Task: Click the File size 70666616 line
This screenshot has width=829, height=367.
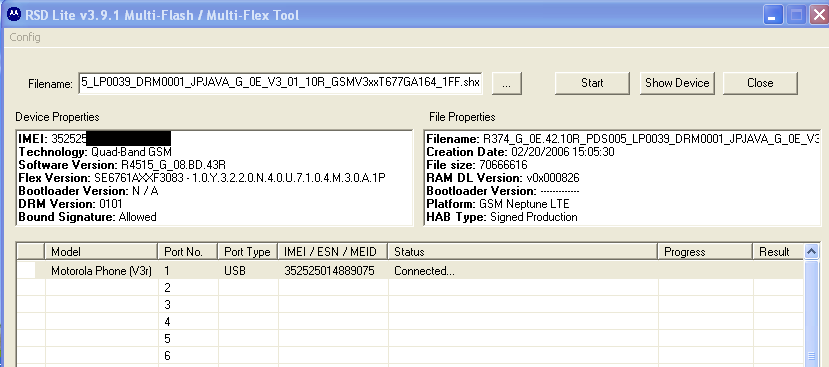Action: click(477, 165)
